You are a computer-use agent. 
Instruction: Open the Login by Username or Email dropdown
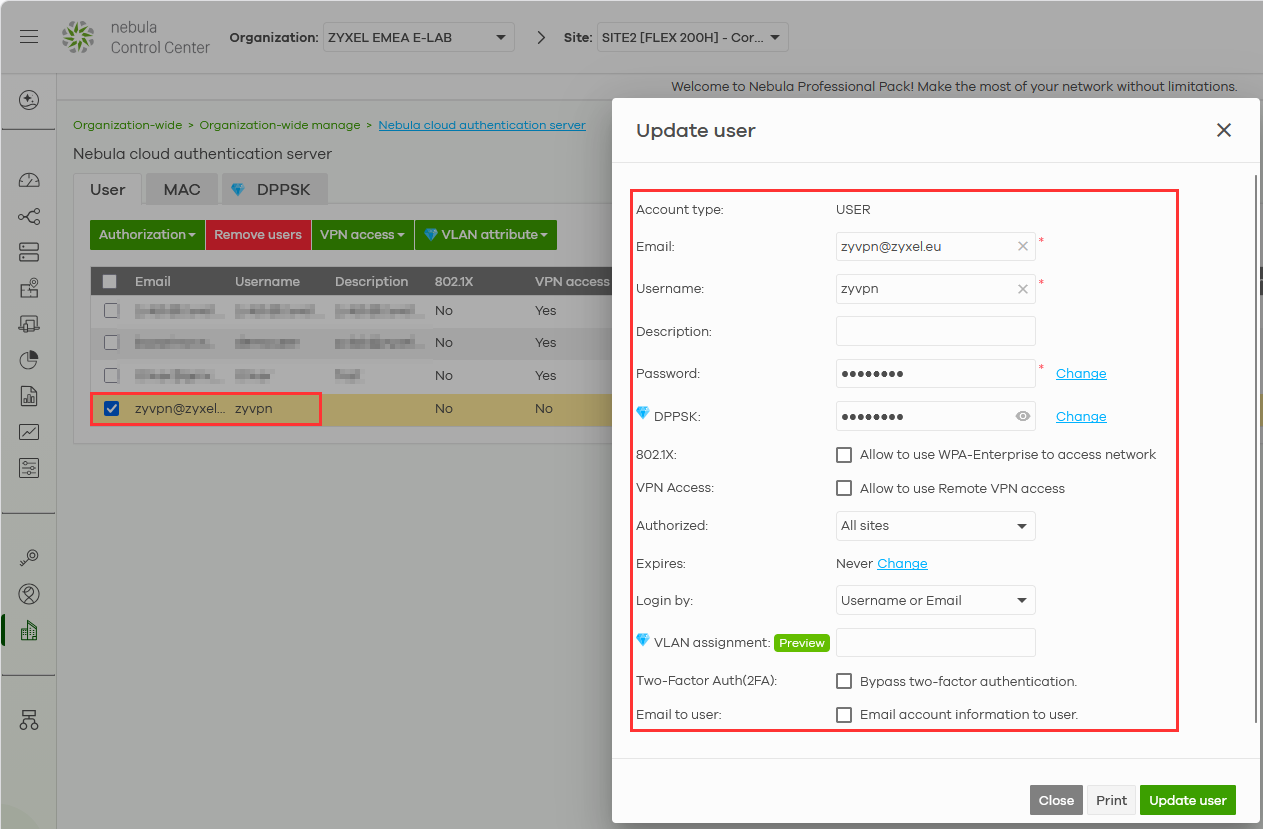click(935, 601)
